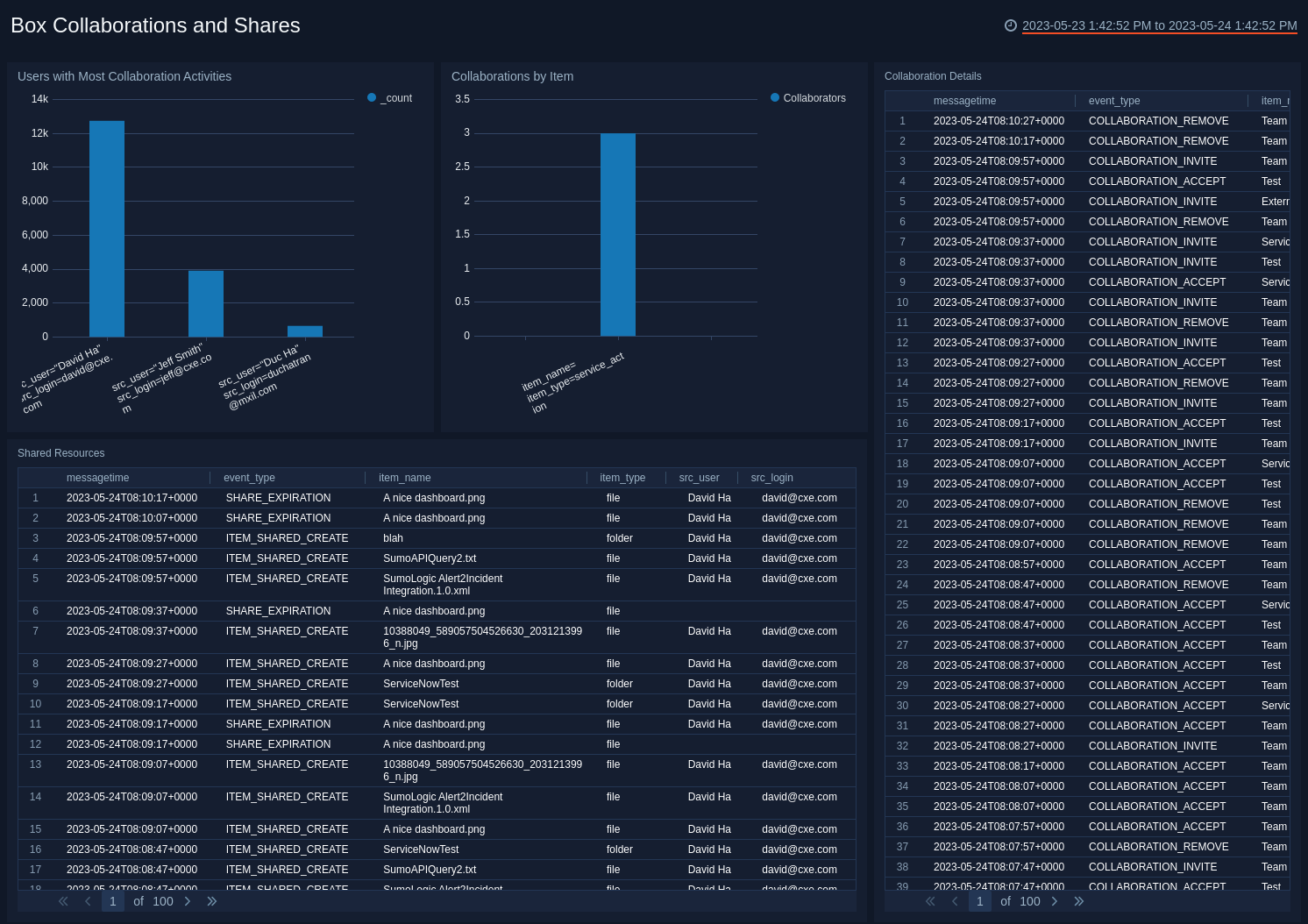Select the tallest bar for David Ha

click(107, 228)
